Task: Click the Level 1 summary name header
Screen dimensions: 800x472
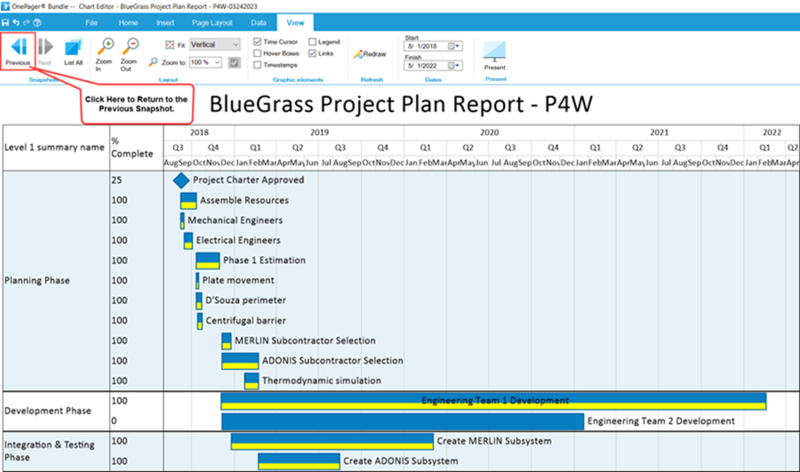Action: point(55,147)
